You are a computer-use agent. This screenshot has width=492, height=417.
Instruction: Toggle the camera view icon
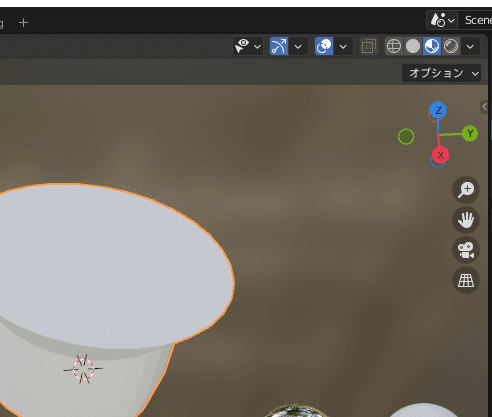466,250
